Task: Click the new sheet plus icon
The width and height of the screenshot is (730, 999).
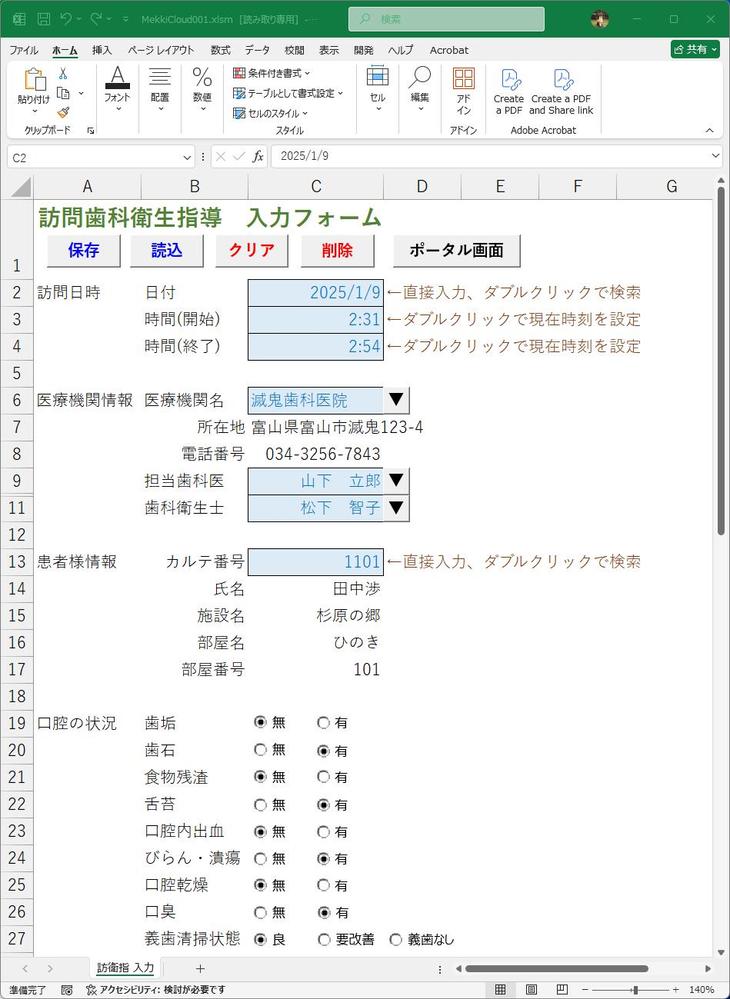Action: point(200,968)
